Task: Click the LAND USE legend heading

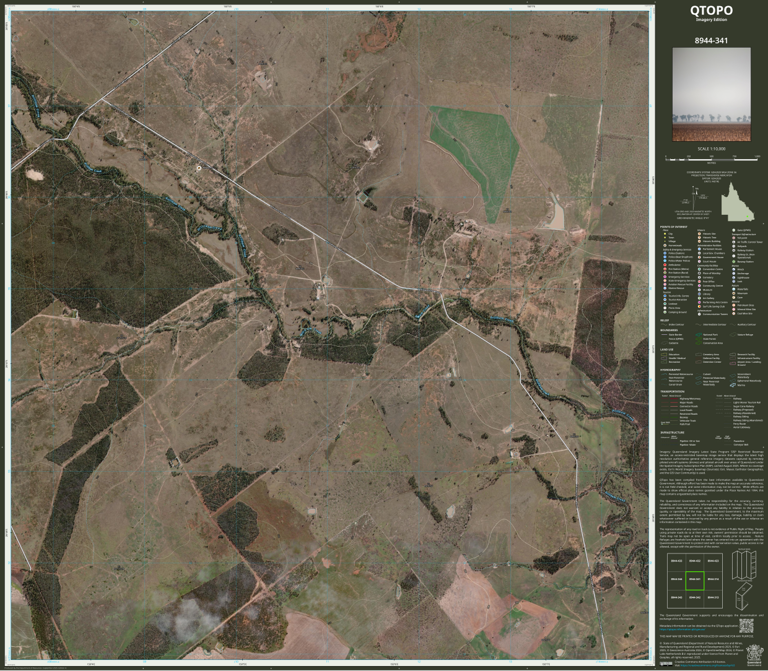Action: pos(667,350)
